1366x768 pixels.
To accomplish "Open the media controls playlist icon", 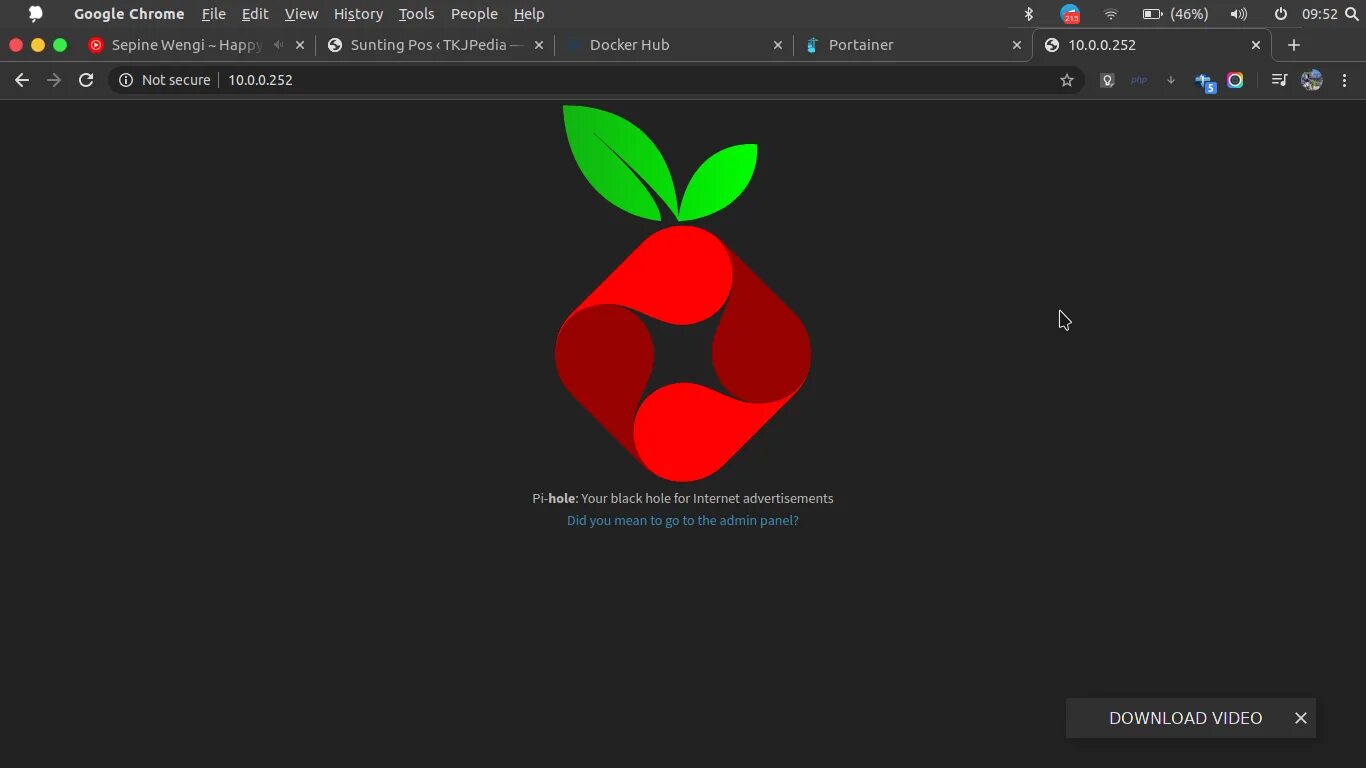I will point(1279,80).
